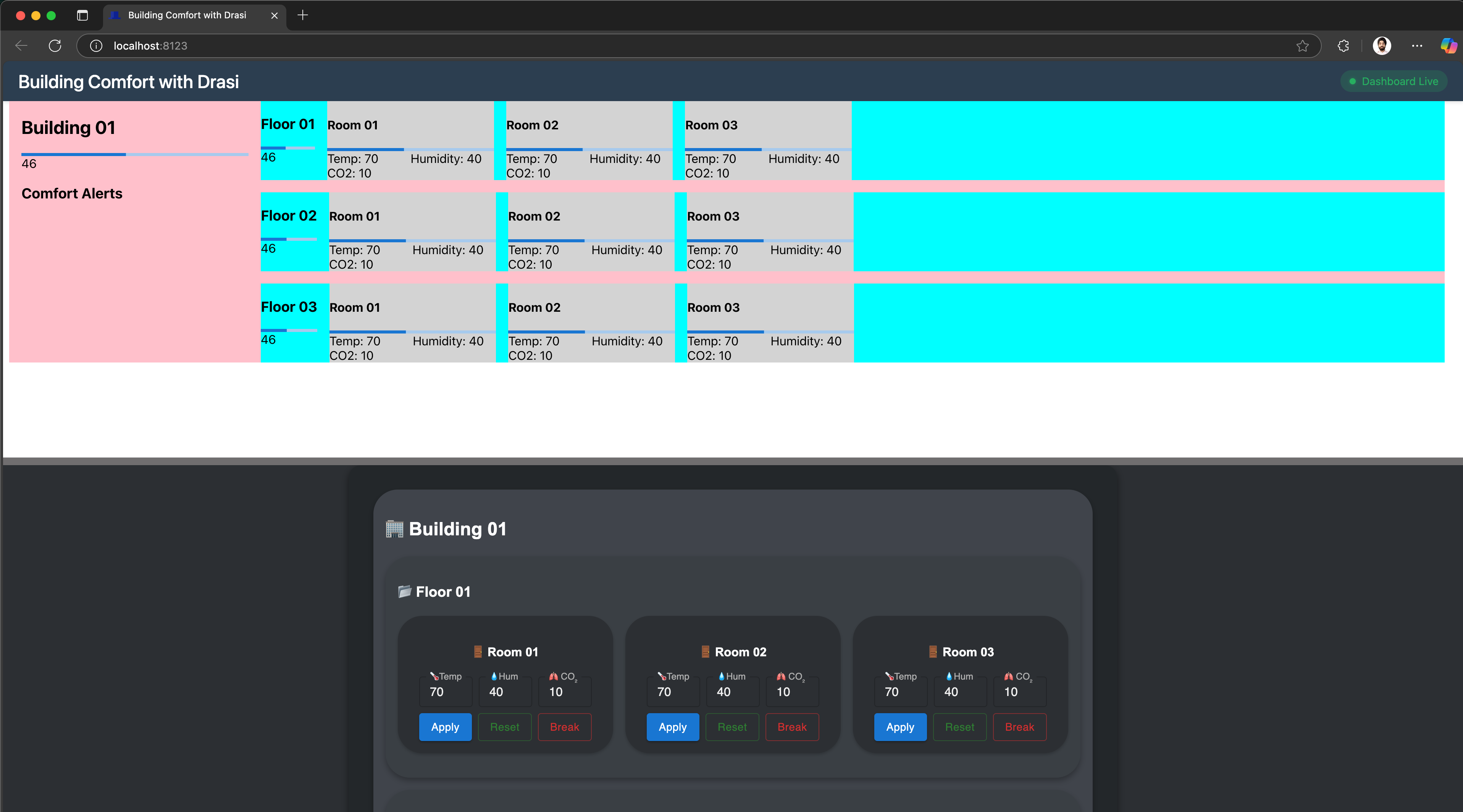Click the folder icon next to Floor 01 label

(405, 591)
